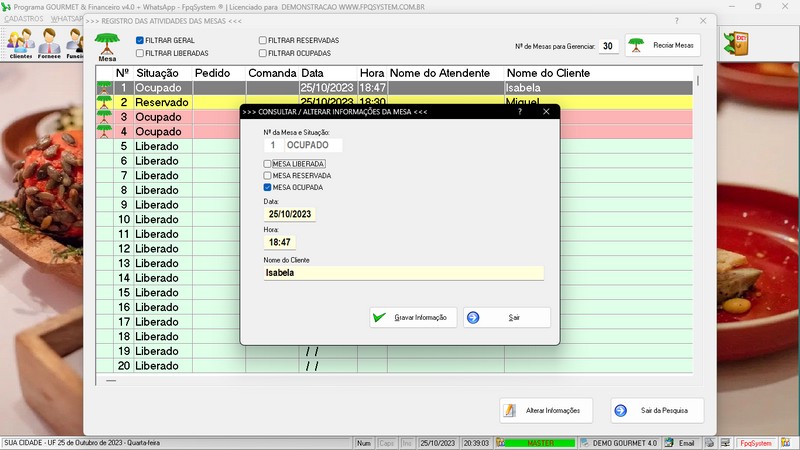Click the help question mark in registro window

pos(677,21)
